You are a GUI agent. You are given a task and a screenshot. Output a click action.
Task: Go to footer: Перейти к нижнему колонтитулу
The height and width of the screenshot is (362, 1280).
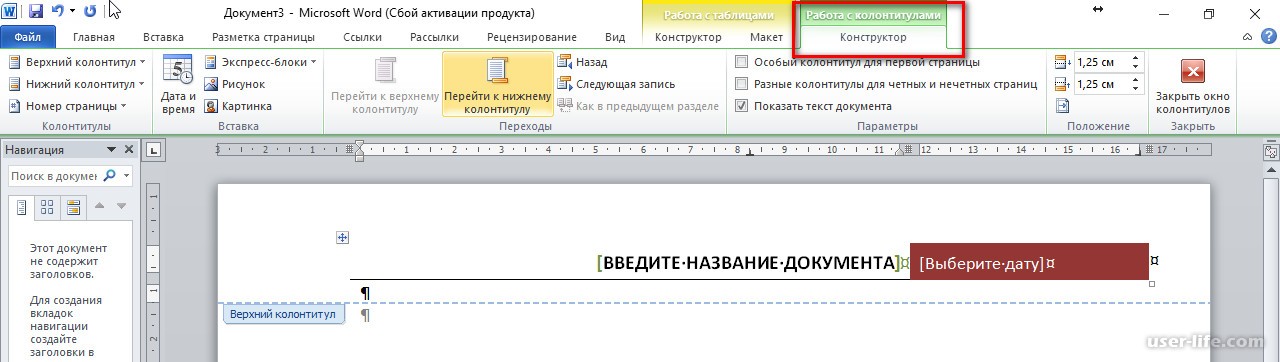(x=497, y=85)
